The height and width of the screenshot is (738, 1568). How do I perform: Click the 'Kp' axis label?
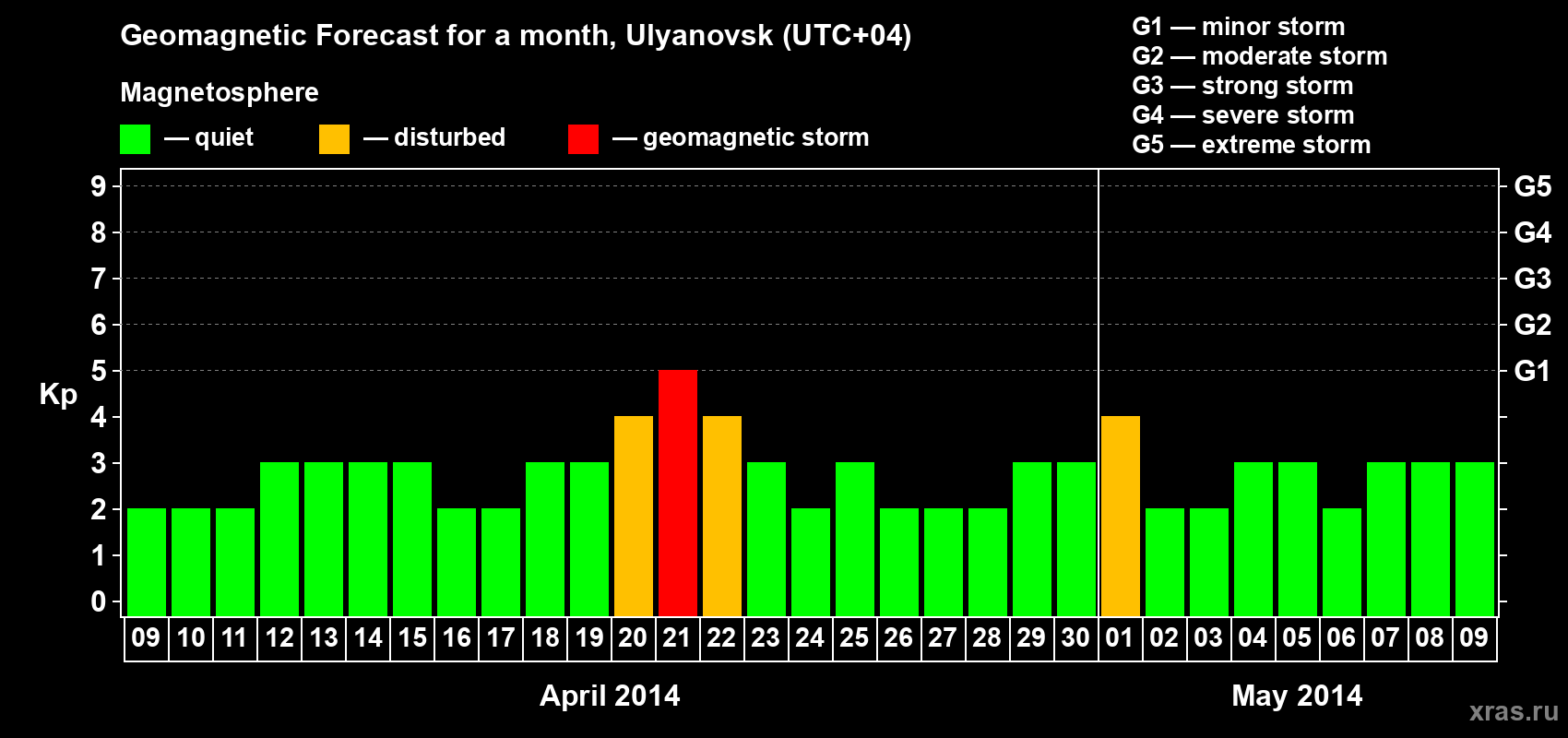[58, 395]
